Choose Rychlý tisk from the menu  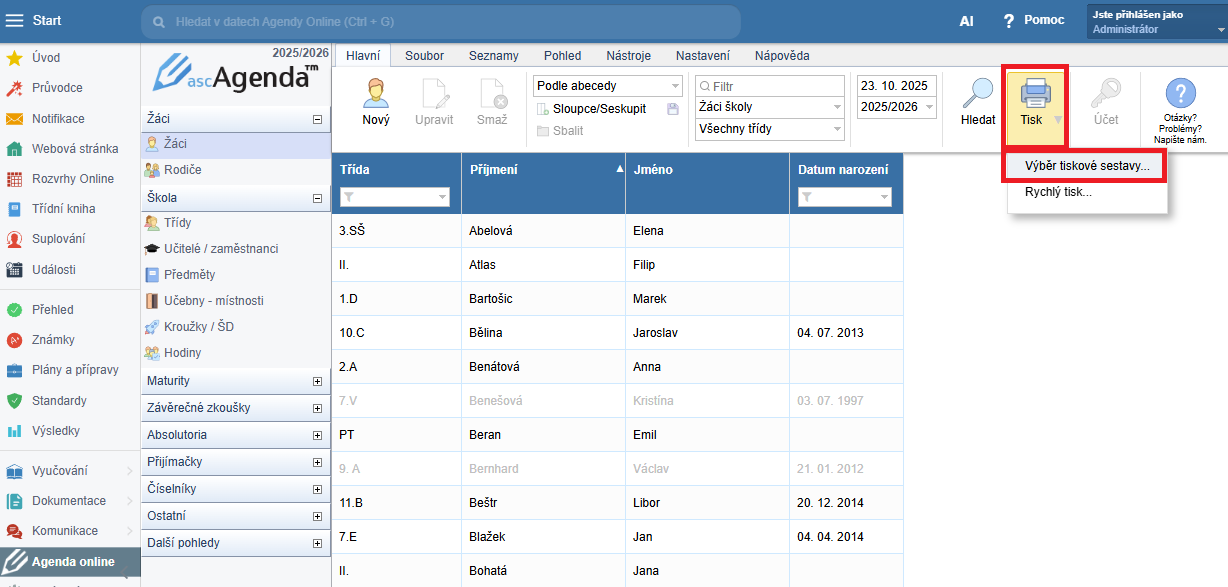click(1058, 192)
